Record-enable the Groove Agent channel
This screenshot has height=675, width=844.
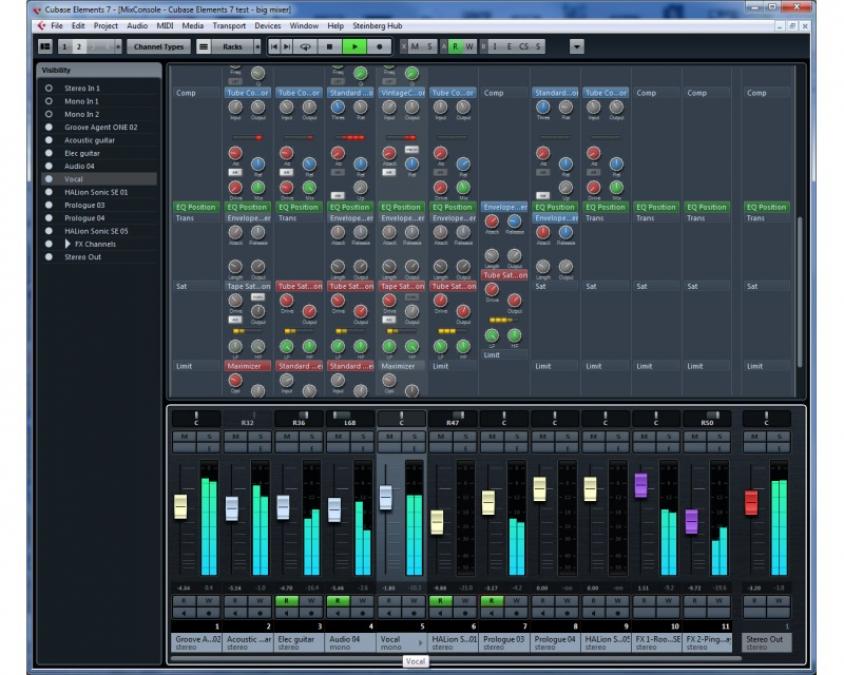[x=208, y=613]
